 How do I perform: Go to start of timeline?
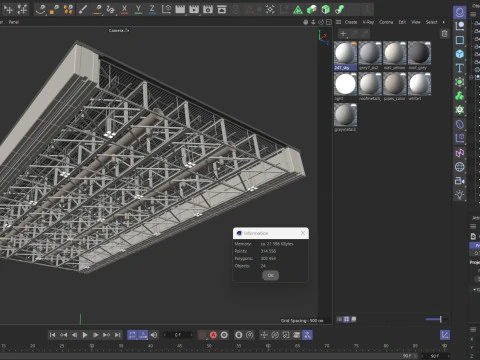tap(52, 335)
